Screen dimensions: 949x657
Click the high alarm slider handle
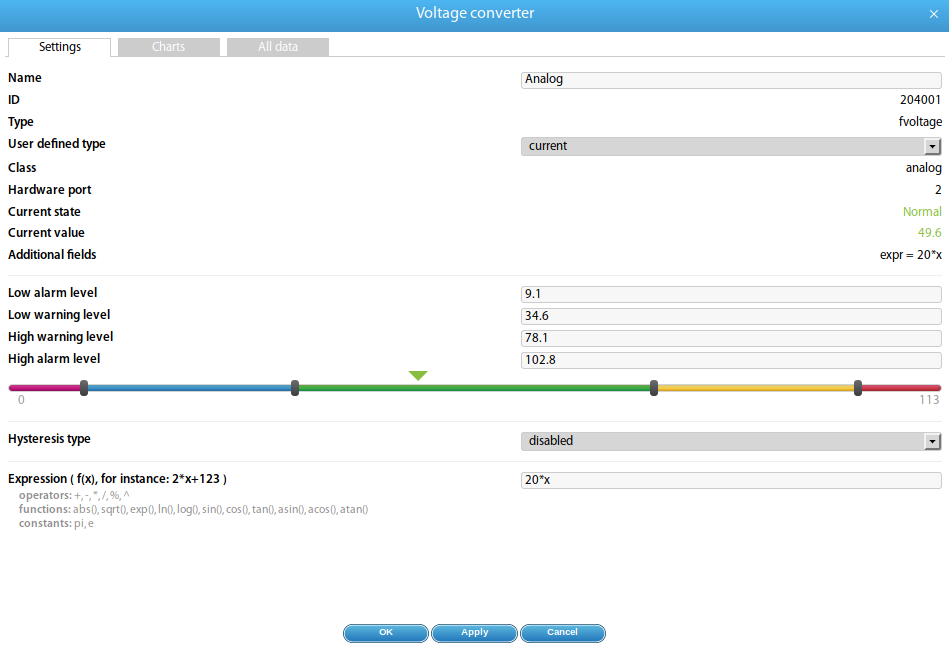(858, 388)
